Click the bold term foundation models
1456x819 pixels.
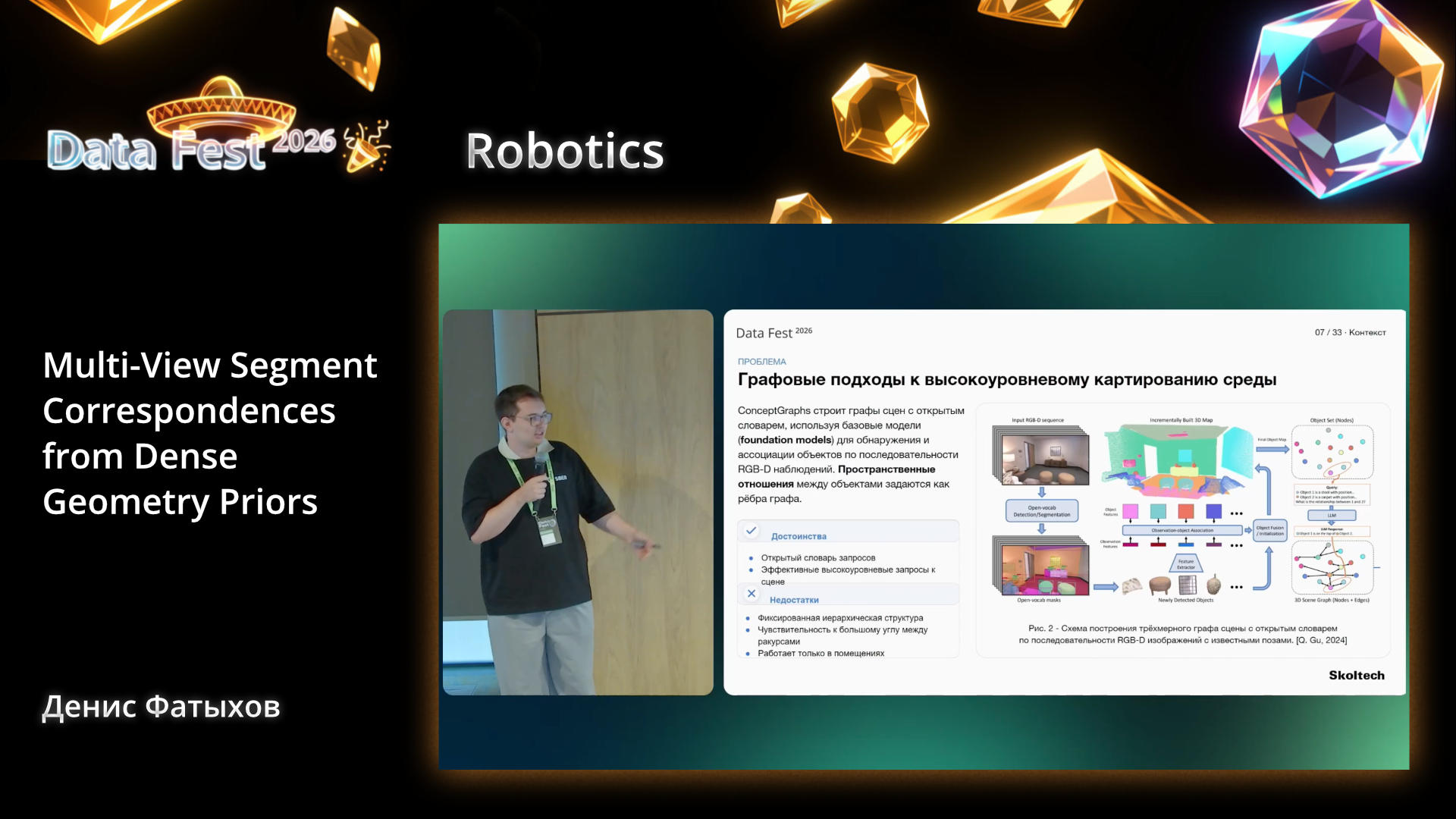(786, 440)
